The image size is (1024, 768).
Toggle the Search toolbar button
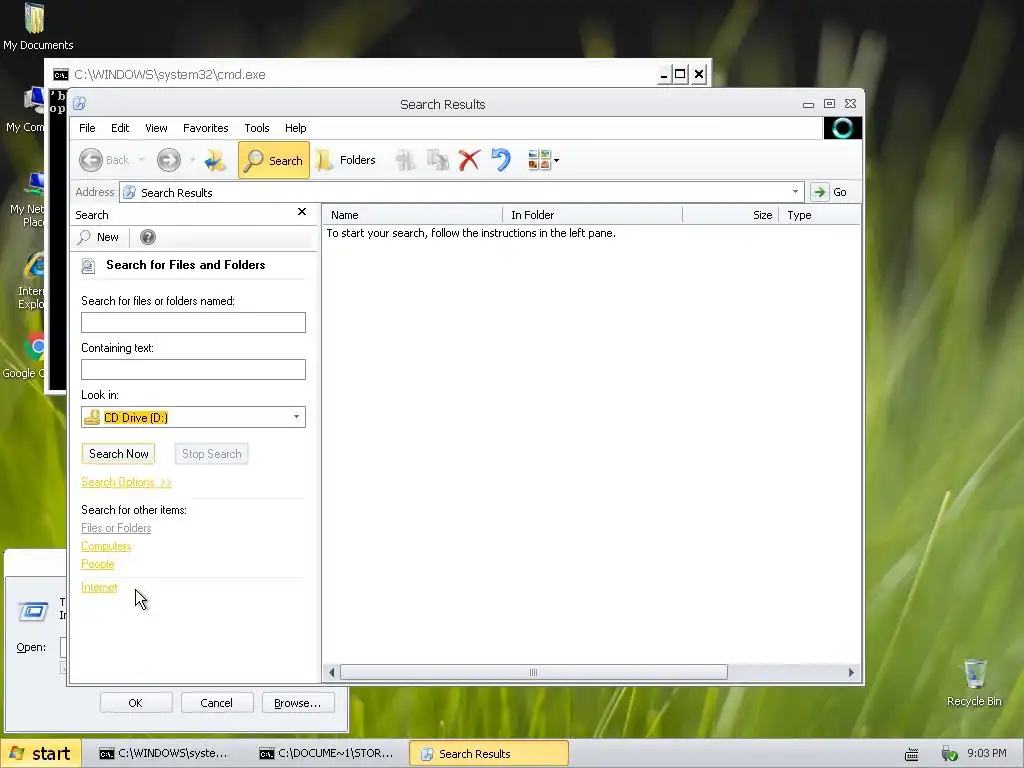click(x=274, y=160)
